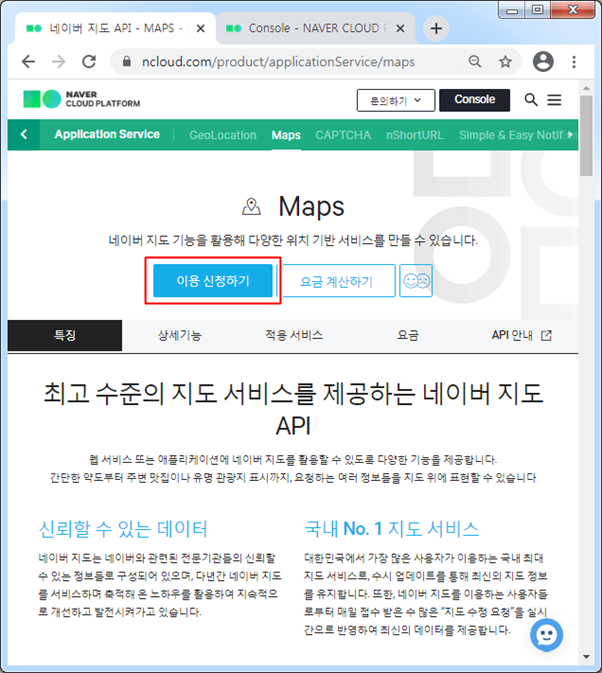View site info via padlock icon
The height and width of the screenshot is (673, 602).
(127, 61)
